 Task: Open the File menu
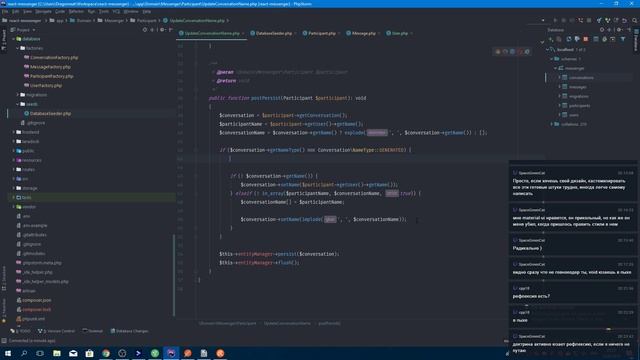pos(5,11)
